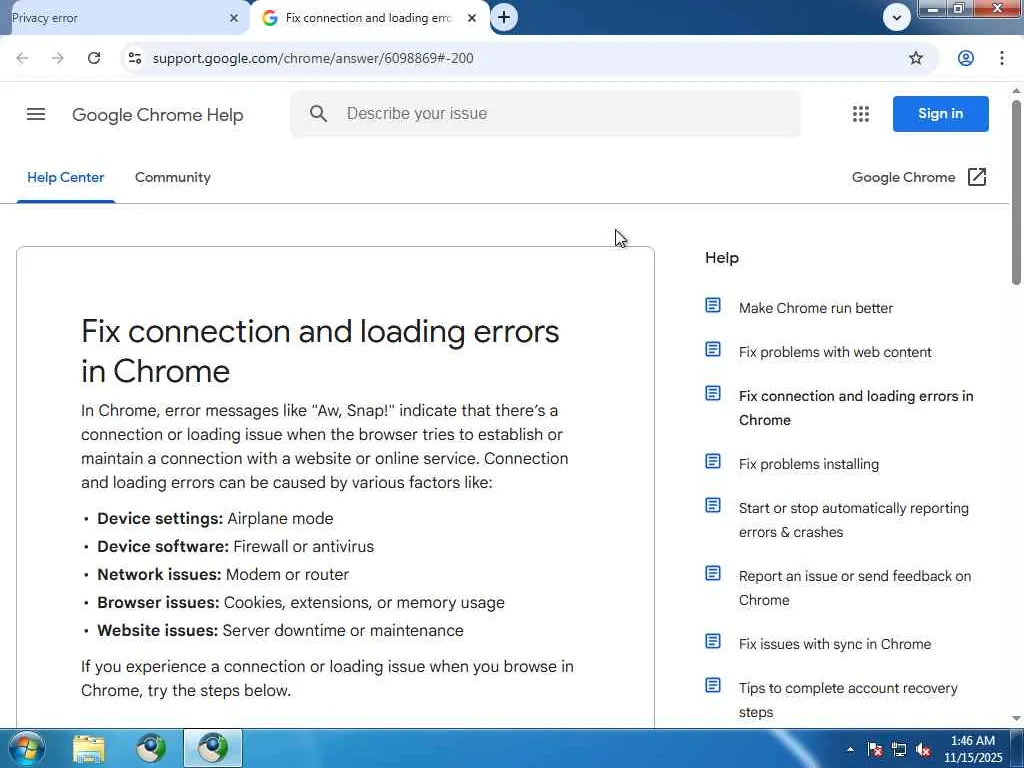The width and height of the screenshot is (1024, 768).
Task: Select the Fix connection and loading errors browser tab
Action: pos(369,18)
